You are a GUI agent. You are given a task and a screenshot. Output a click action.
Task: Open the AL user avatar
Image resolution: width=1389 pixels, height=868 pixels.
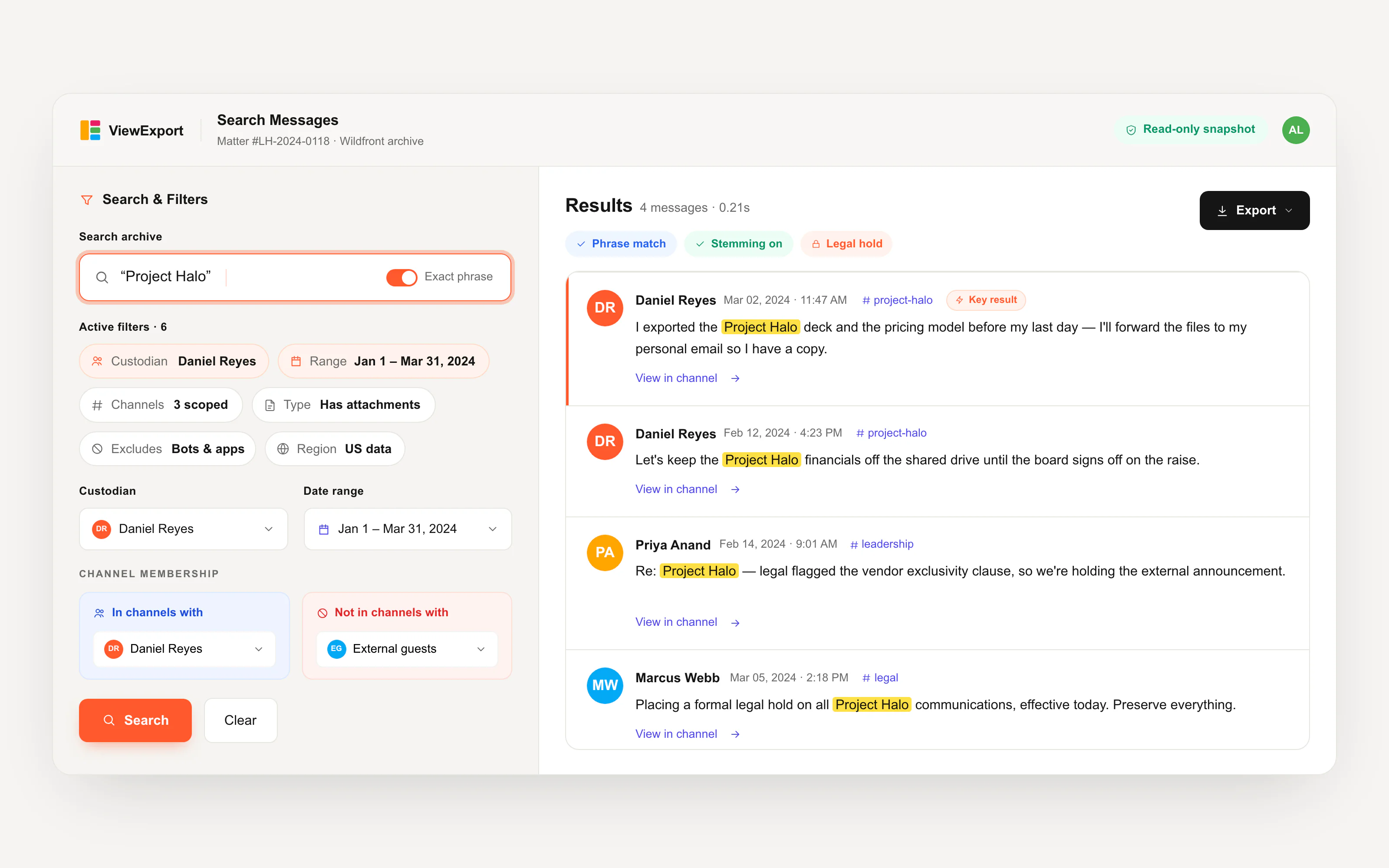coord(1295,130)
